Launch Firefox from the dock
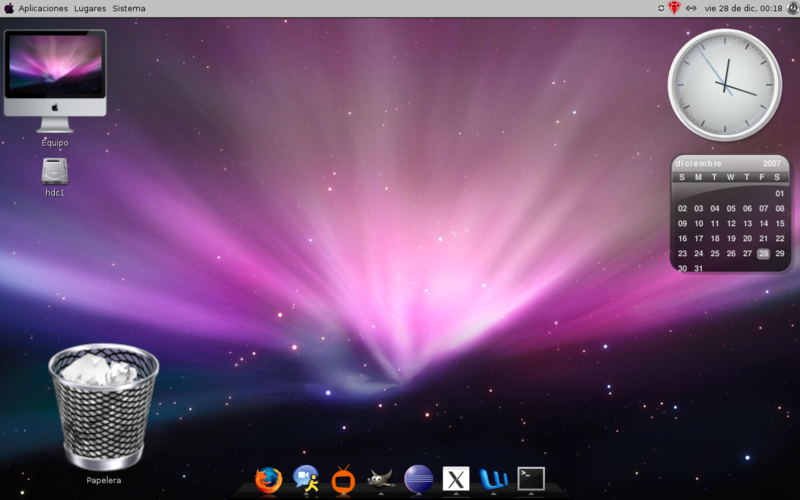Screen dimensions: 800x500 268,480
